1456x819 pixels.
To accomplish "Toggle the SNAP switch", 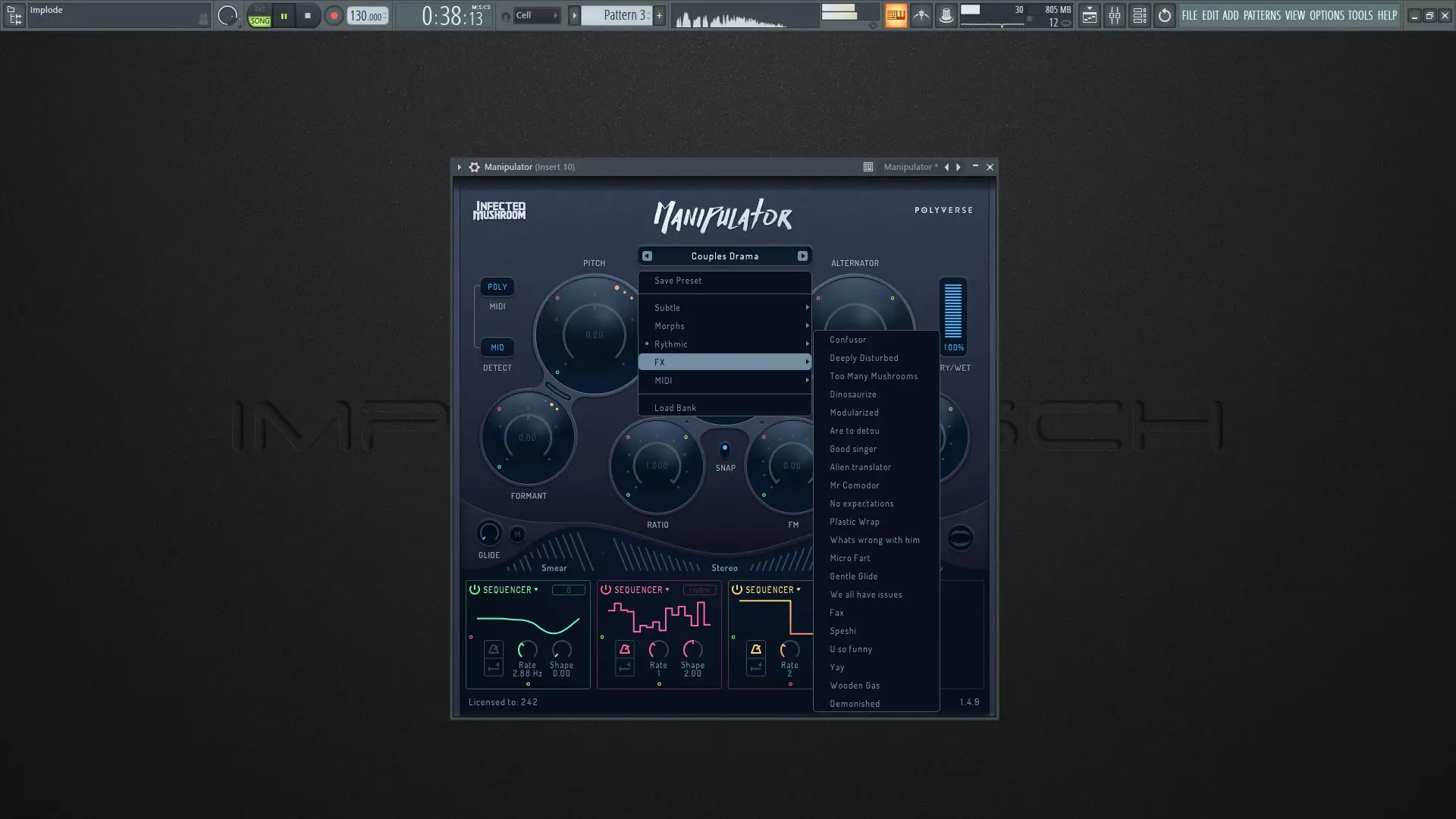I will click(725, 449).
